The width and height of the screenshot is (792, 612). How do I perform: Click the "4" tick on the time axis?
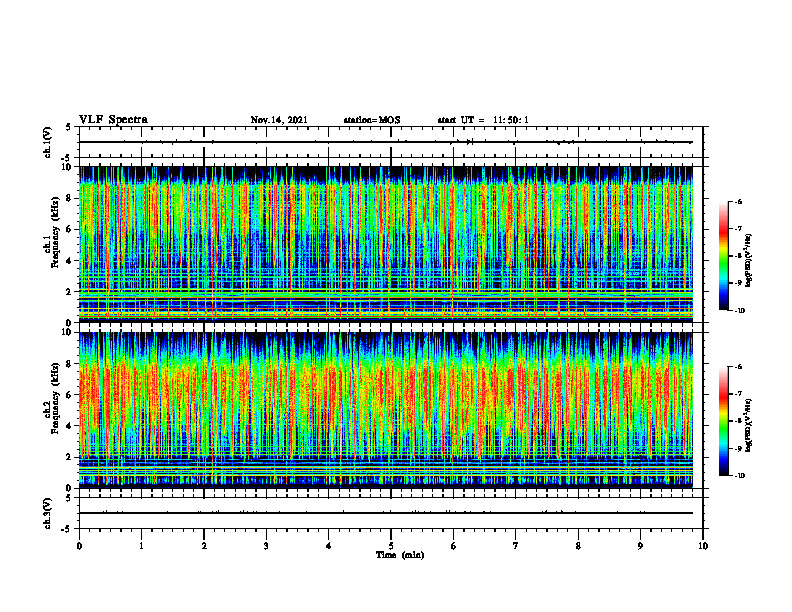[329, 546]
